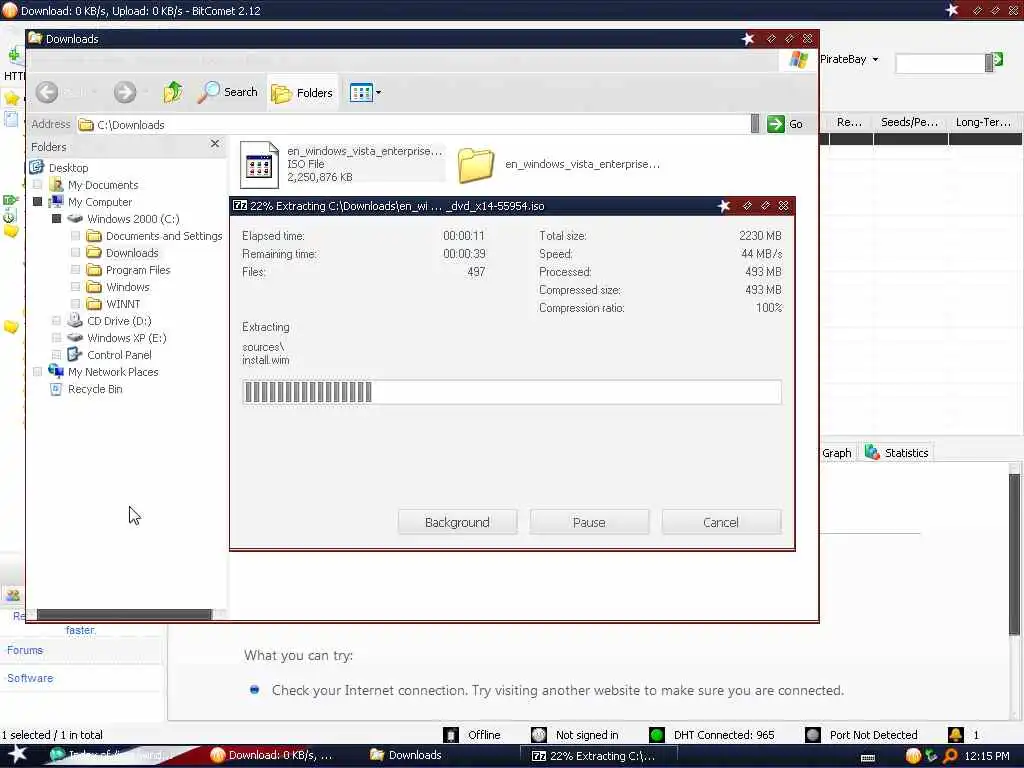The width and height of the screenshot is (1024, 768).
Task: Click Remaining time value 00:00:39
Action: [464, 253]
